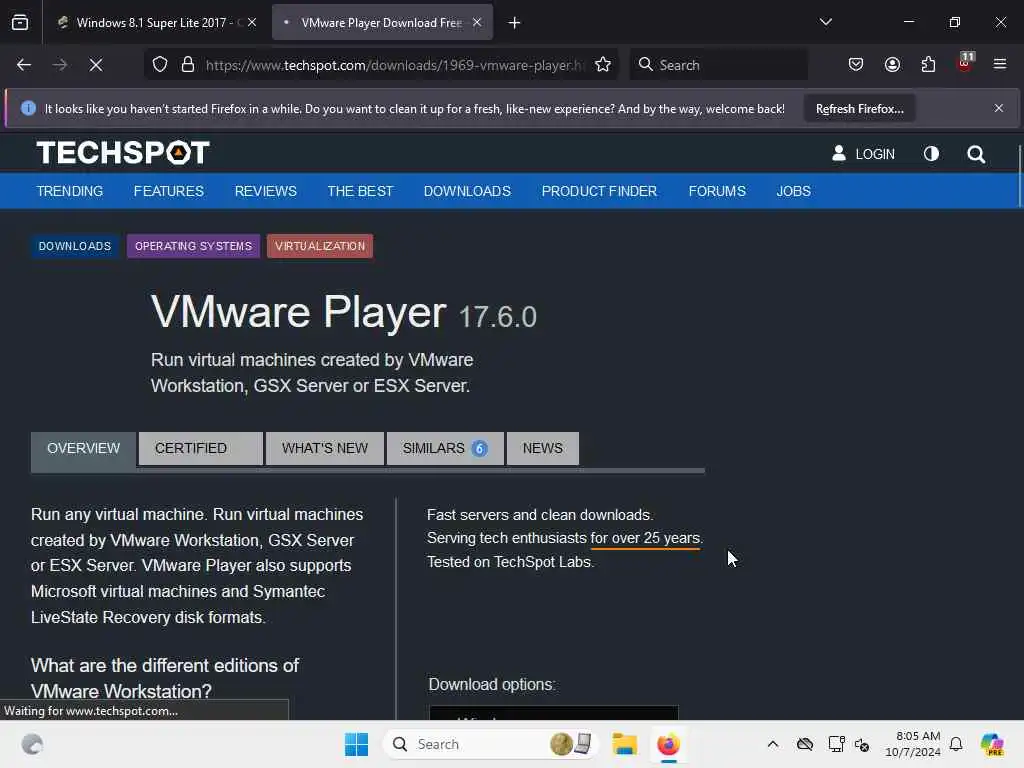The height and width of the screenshot is (768, 1024).
Task: Follow 'for over 25 years' link
Action: 645,538
